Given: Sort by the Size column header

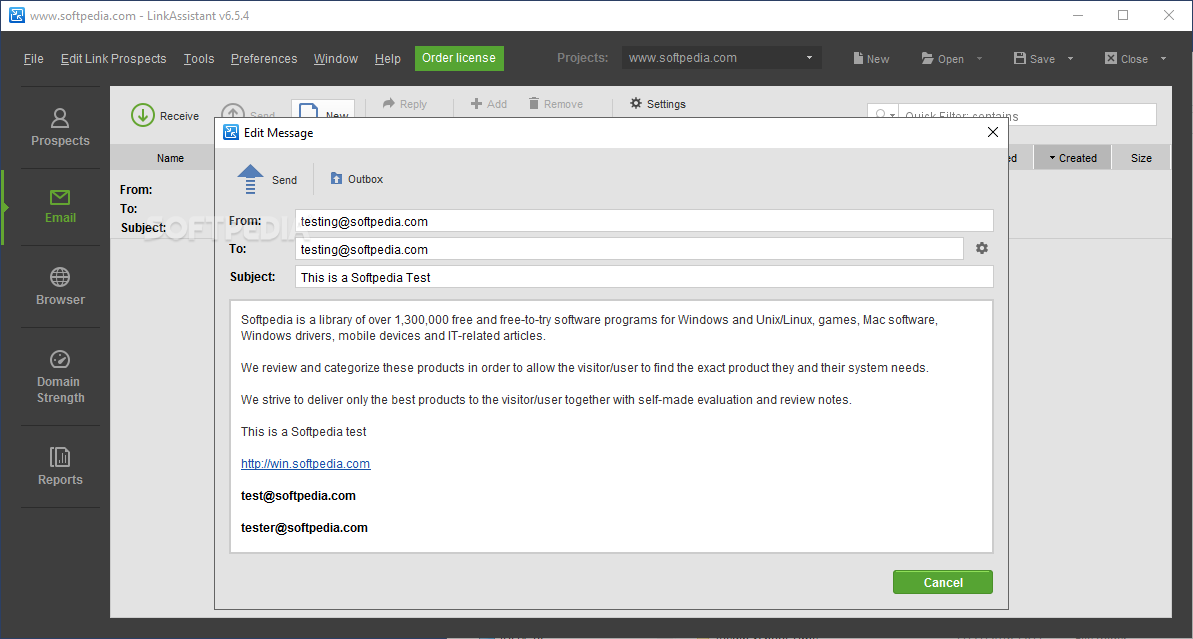Looking at the screenshot, I should 1141,157.
